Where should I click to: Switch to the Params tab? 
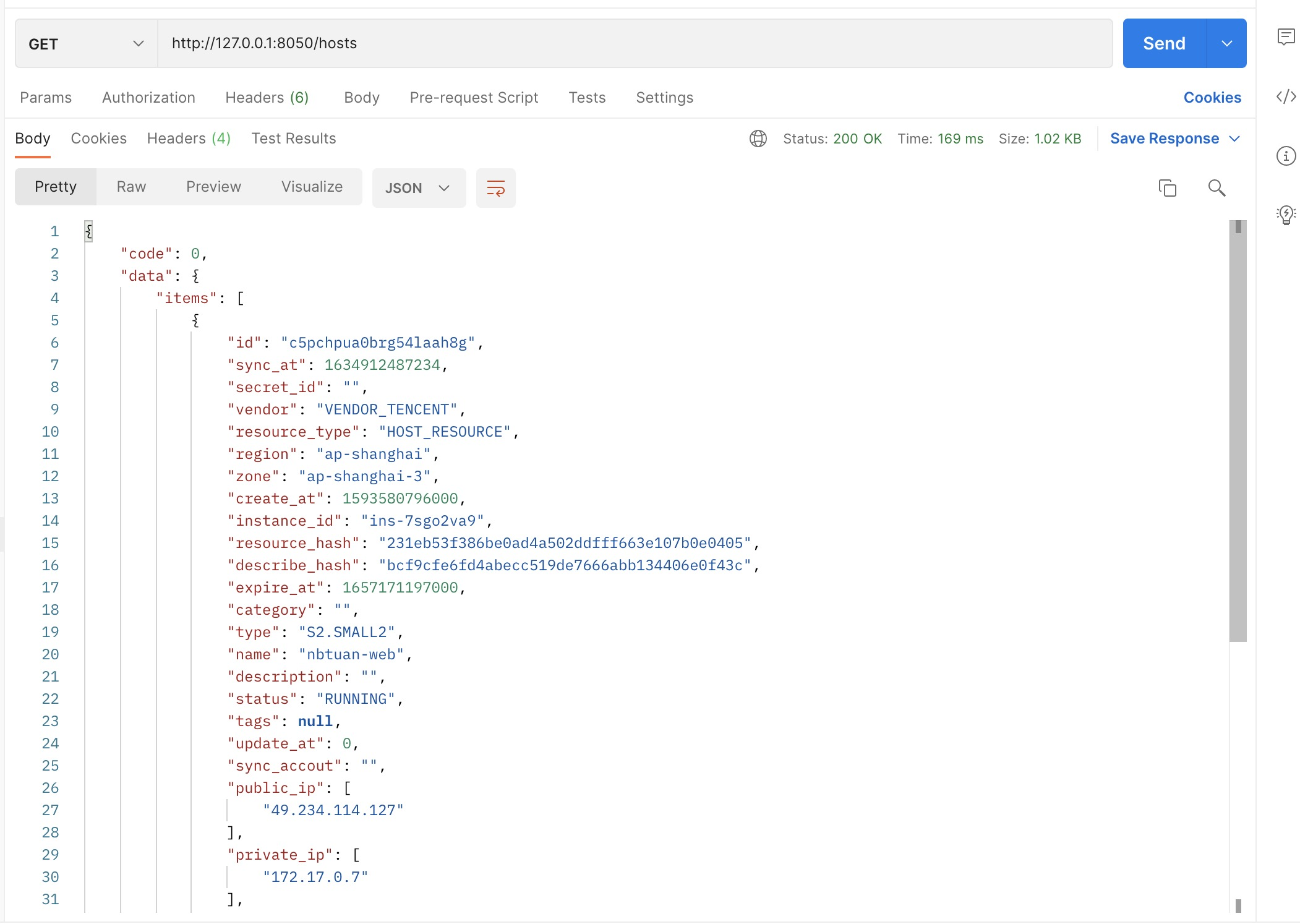coord(46,98)
